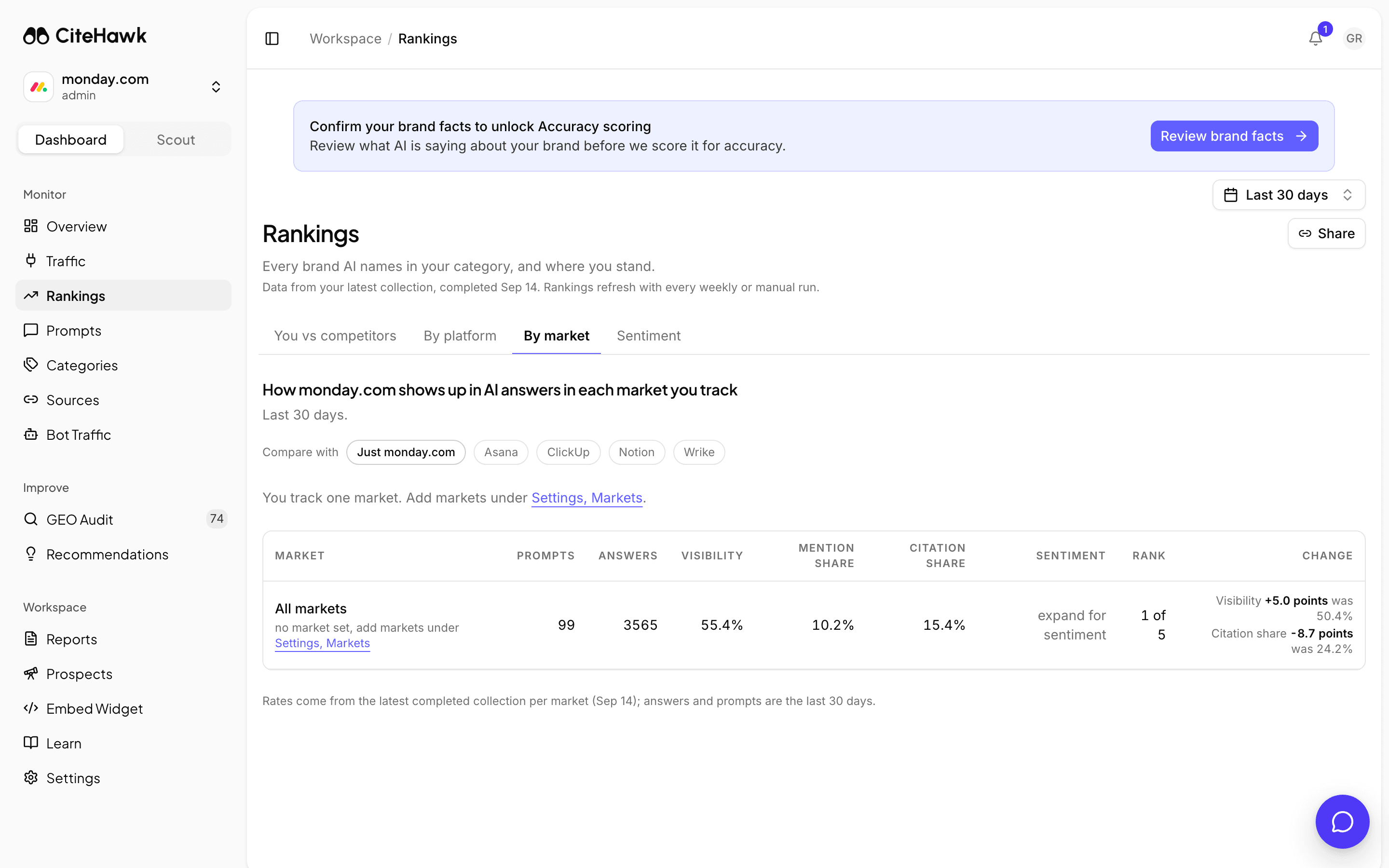
Task: Click the 3565 answers value
Action: (640, 625)
